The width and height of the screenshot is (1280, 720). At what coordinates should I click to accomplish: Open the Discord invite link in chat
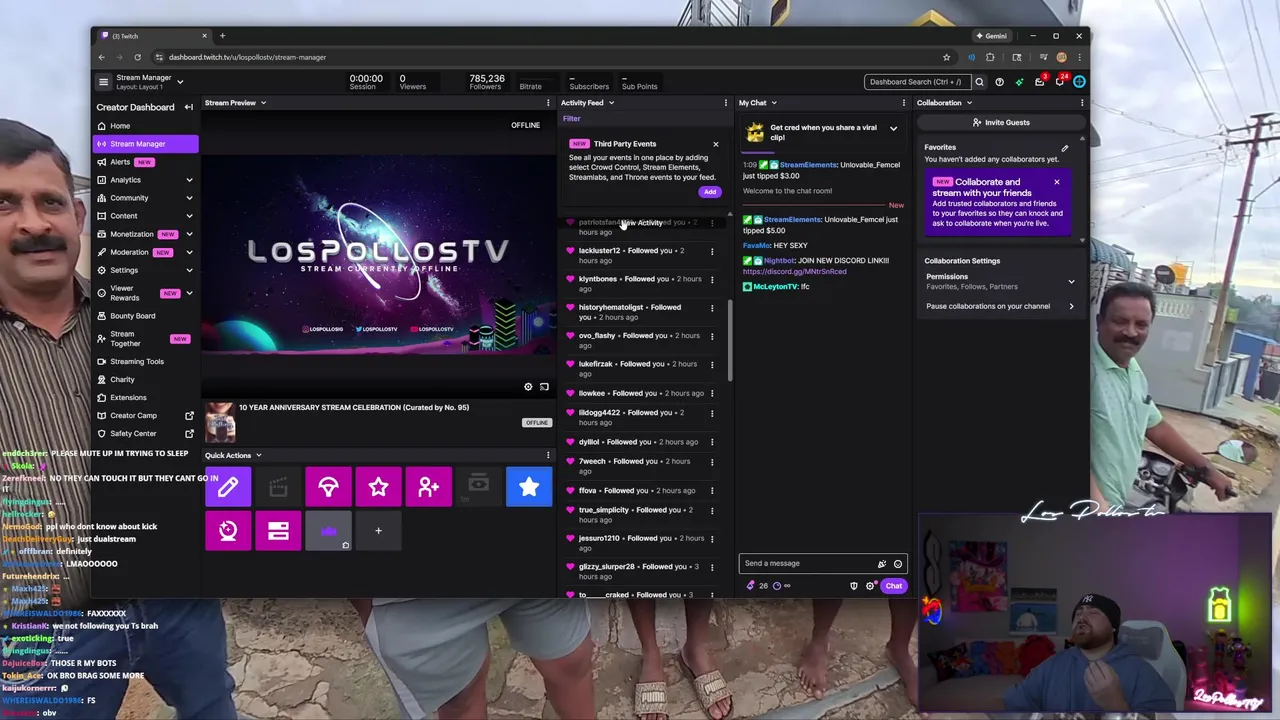[794, 272]
